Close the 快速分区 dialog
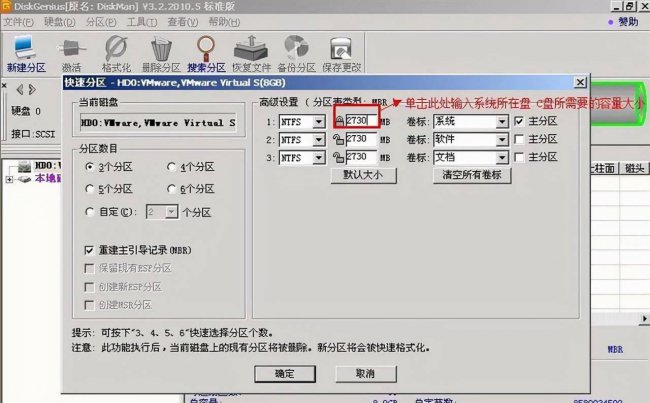The width and height of the screenshot is (650, 403). click(x=580, y=82)
